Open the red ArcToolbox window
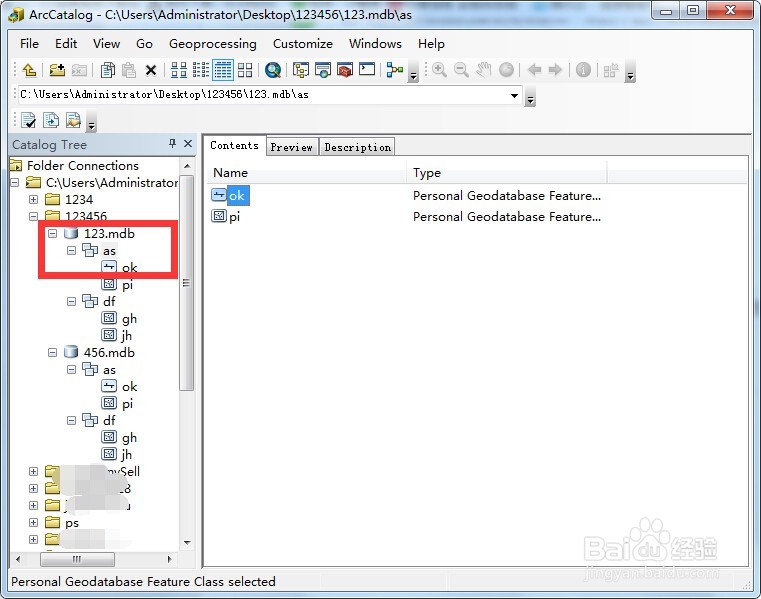The height and width of the screenshot is (599, 761). tap(345, 70)
